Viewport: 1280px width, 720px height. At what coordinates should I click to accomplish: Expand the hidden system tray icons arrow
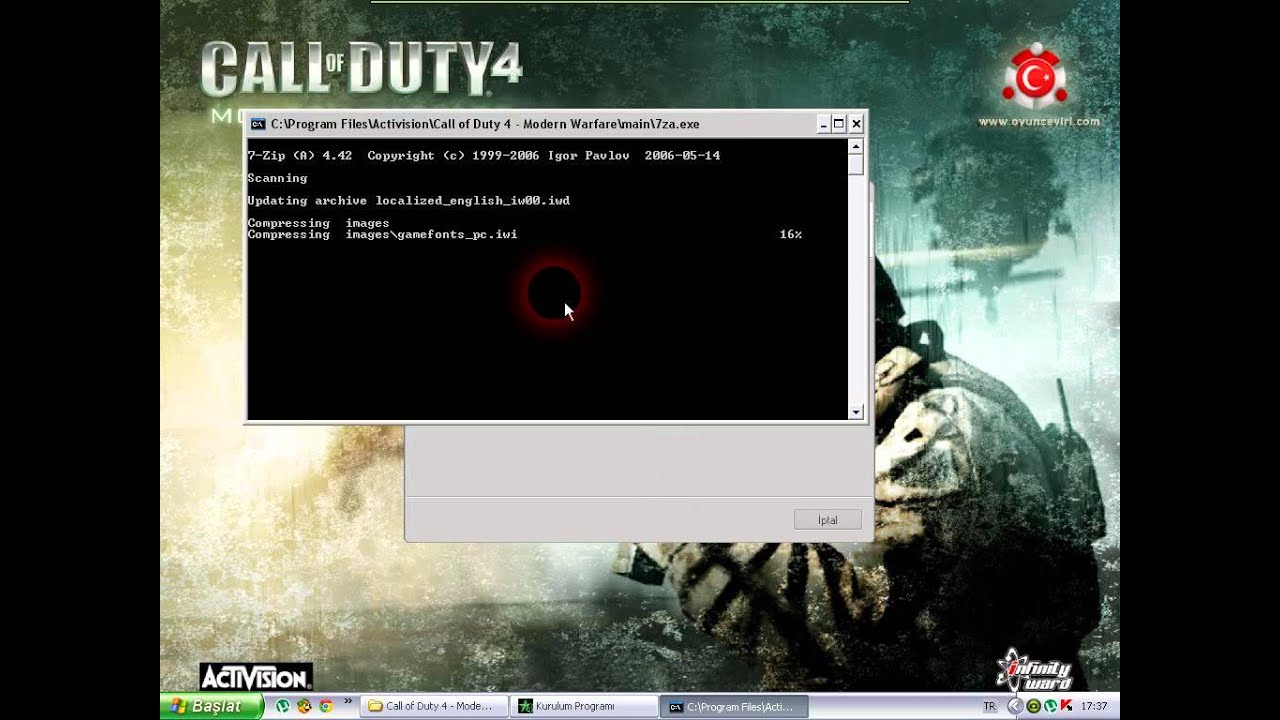pyautogui.click(x=1015, y=706)
